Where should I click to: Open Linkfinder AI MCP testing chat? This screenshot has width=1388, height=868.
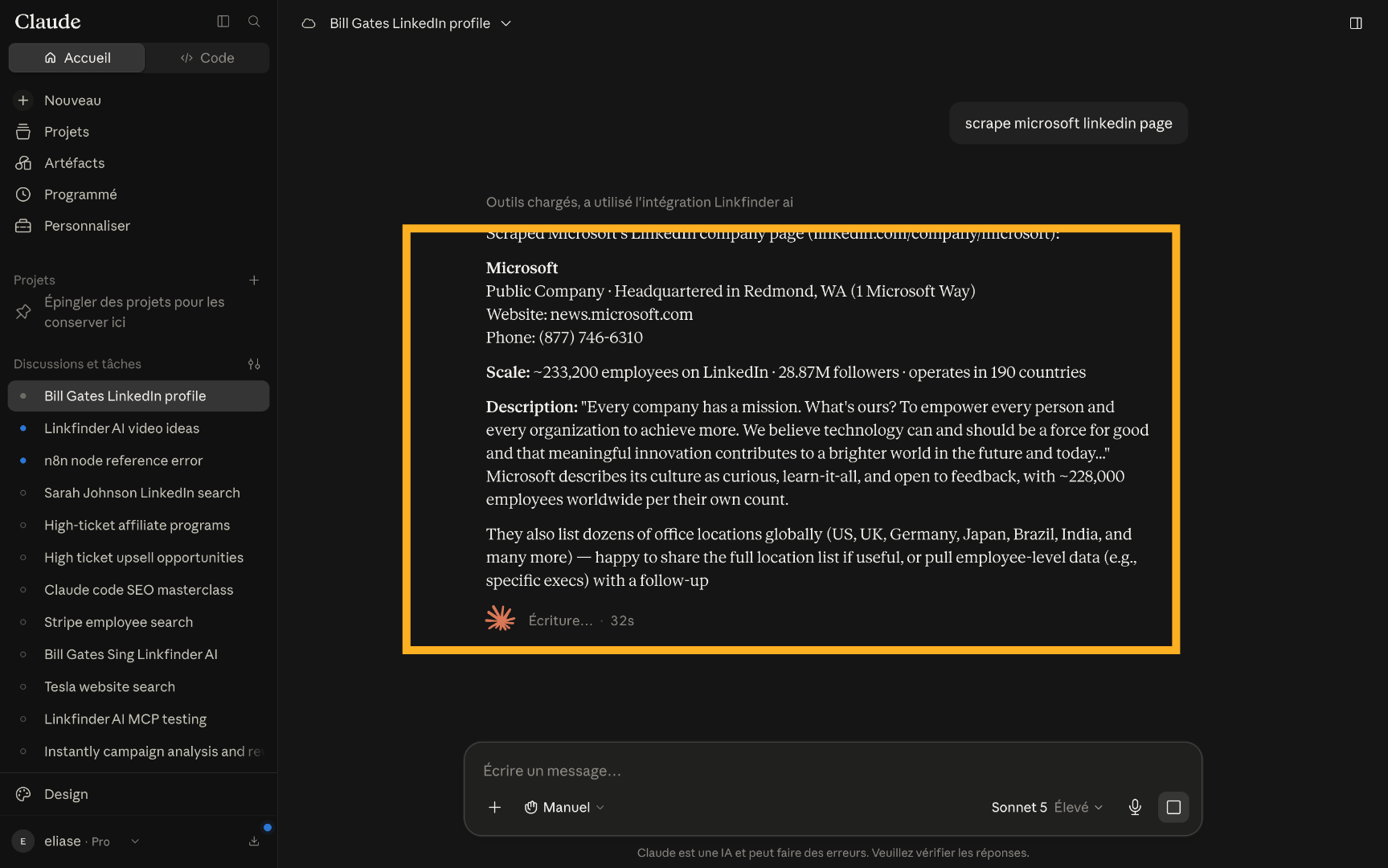click(138, 719)
